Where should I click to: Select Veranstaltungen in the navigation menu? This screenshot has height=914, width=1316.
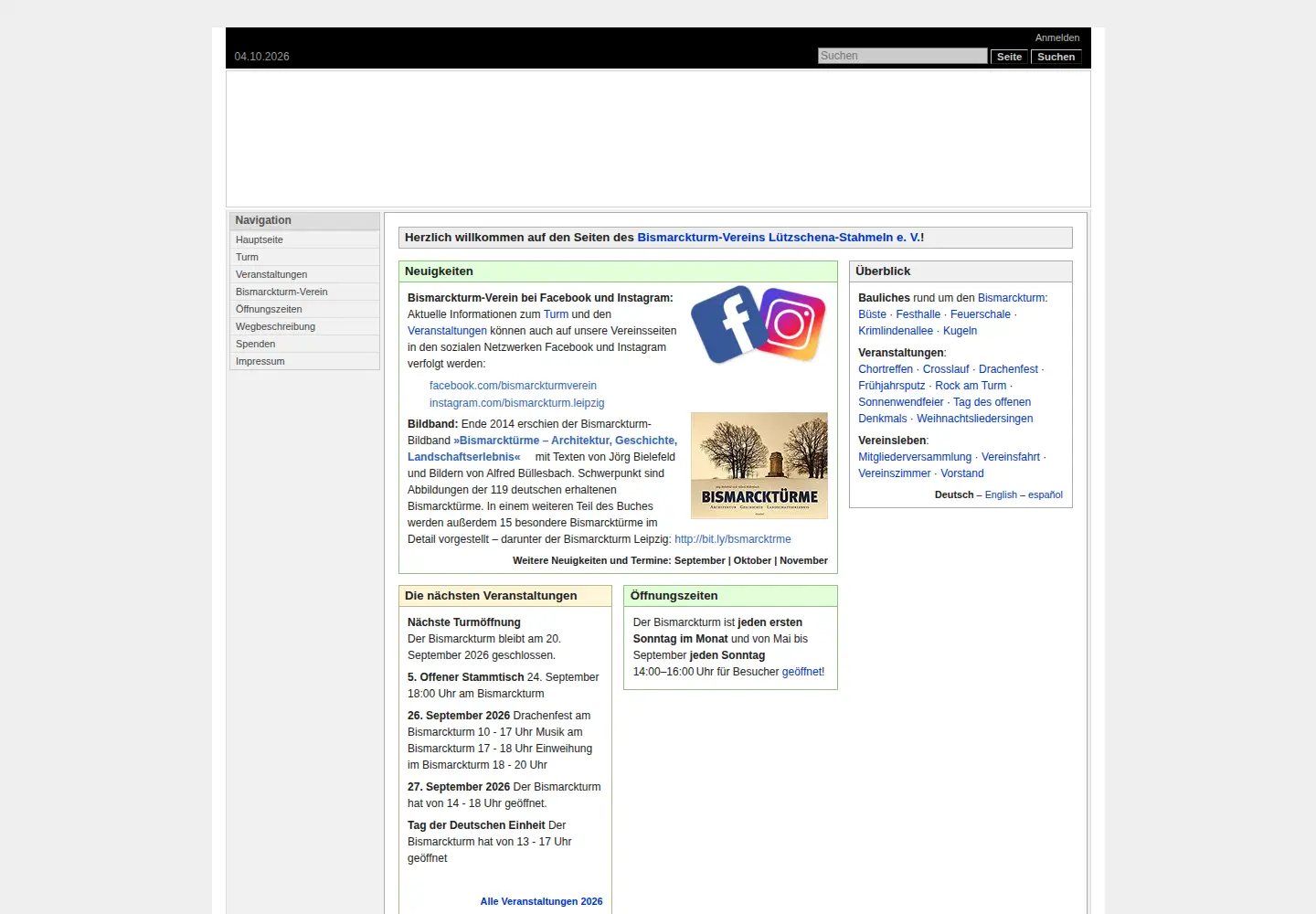(x=304, y=274)
